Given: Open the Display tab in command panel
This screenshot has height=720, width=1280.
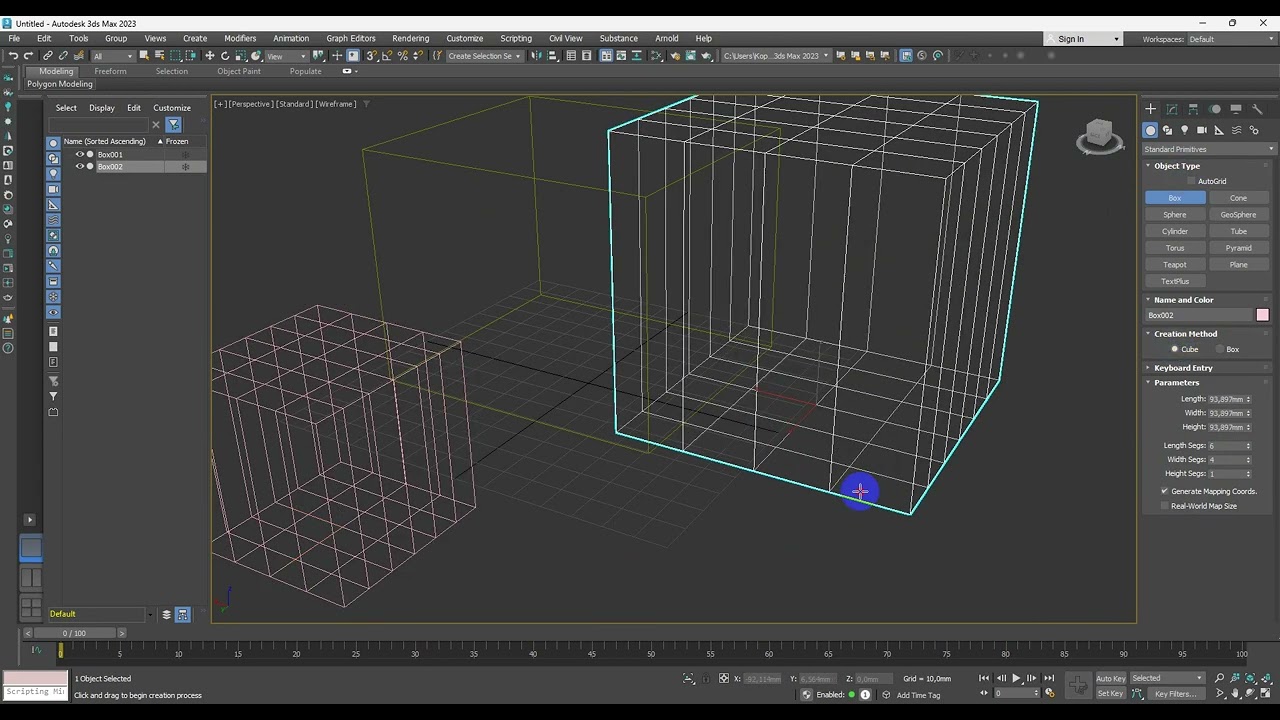Looking at the screenshot, I should [1236, 109].
